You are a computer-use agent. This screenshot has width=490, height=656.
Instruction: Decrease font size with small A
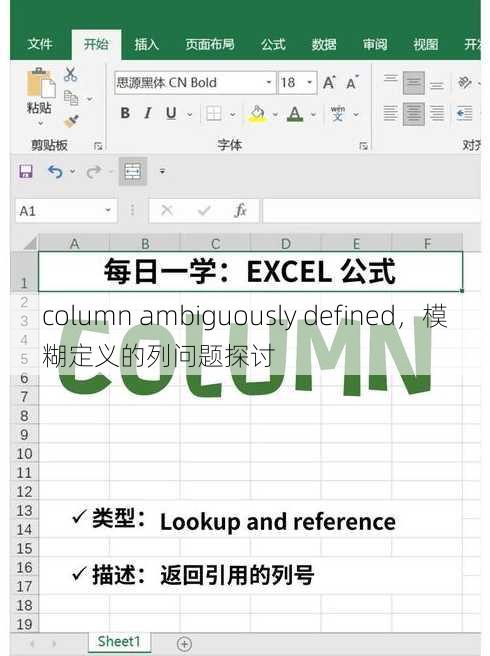point(353,83)
